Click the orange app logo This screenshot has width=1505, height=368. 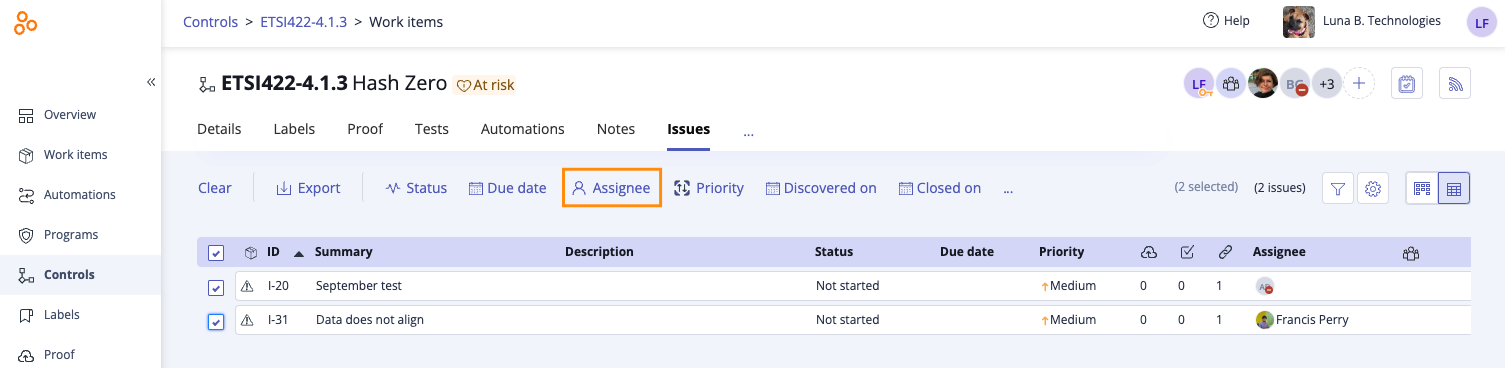pyautogui.click(x=26, y=24)
